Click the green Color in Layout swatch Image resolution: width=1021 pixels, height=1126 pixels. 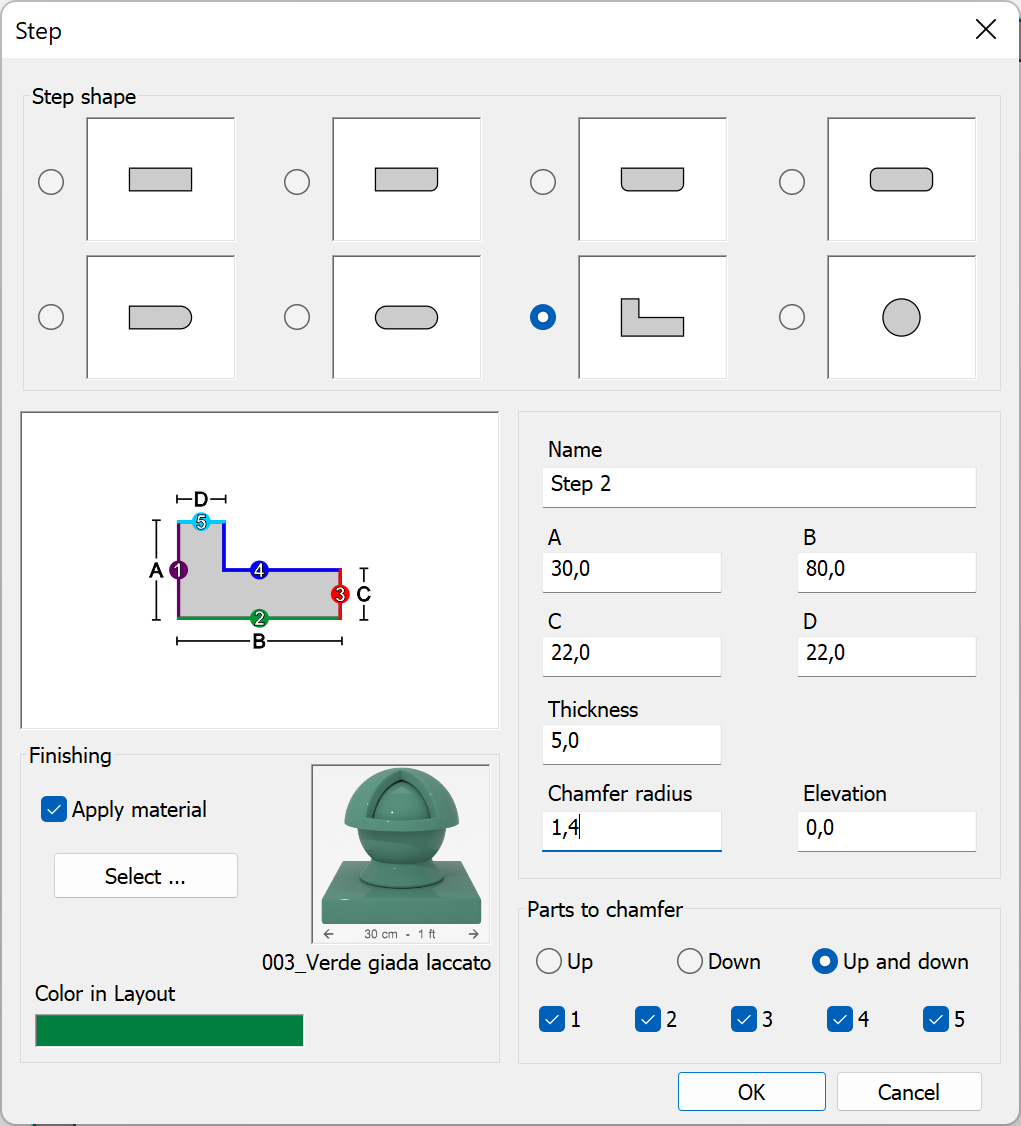(x=168, y=1030)
